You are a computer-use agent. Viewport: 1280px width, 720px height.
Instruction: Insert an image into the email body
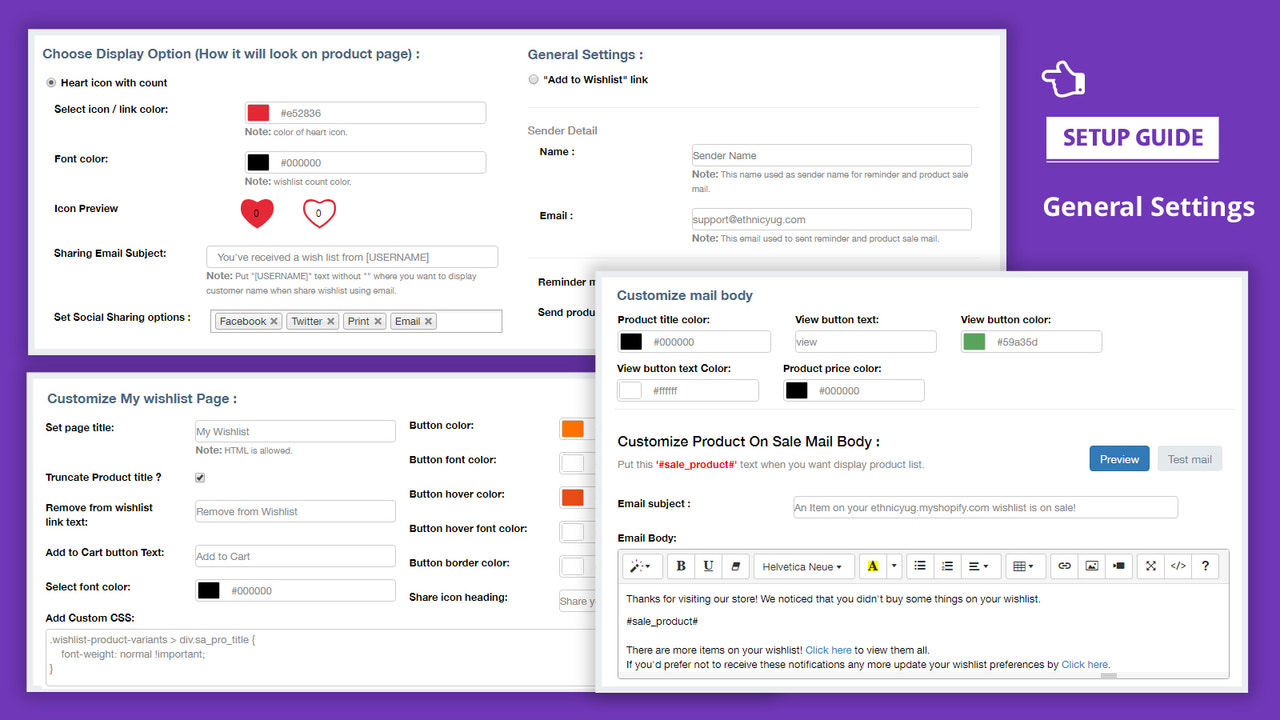(1091, 565)
